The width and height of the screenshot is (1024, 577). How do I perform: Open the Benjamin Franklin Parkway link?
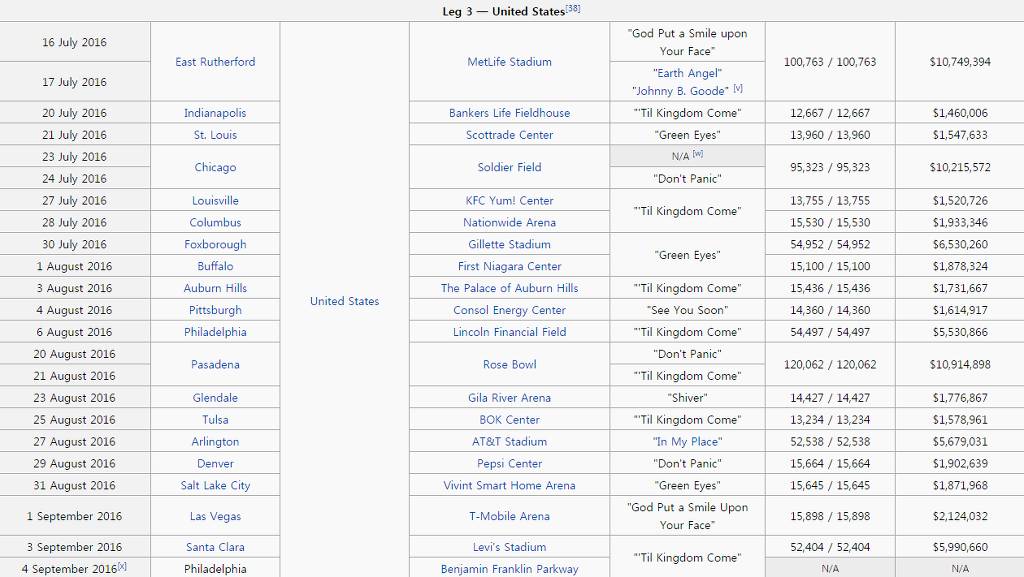tap(509, 569)
